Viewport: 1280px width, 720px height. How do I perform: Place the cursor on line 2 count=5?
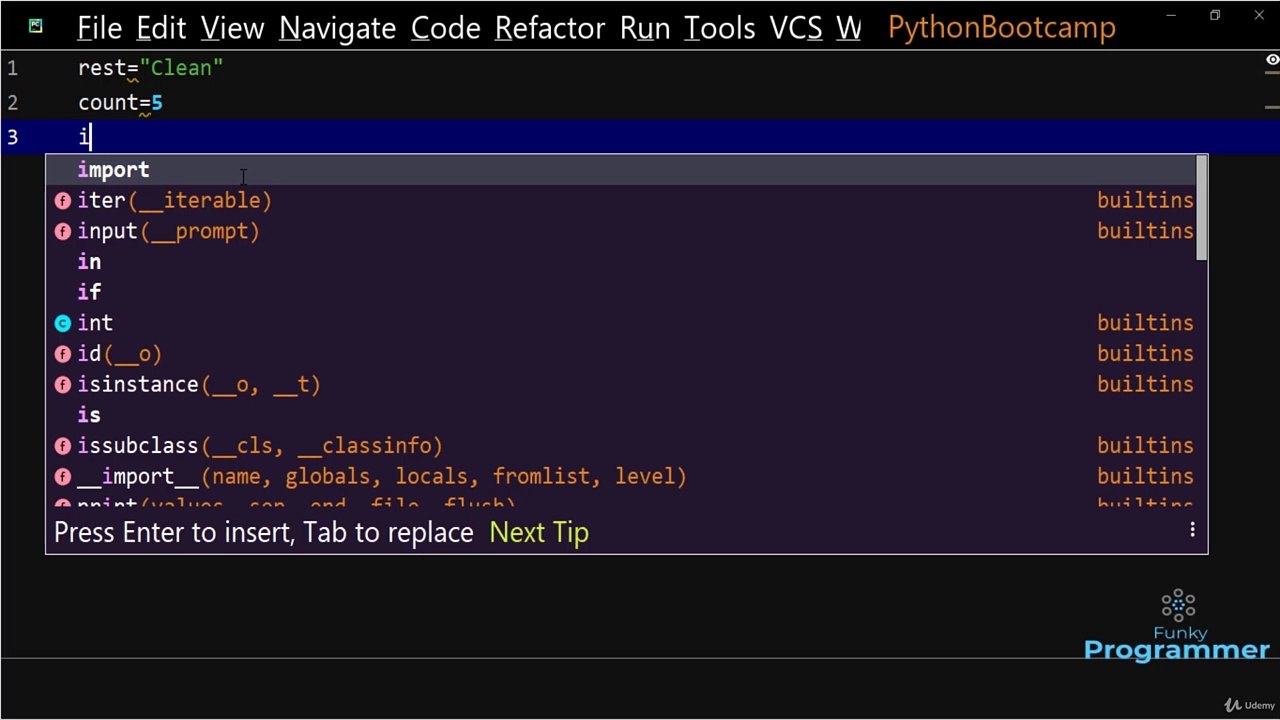click(120, 102)
